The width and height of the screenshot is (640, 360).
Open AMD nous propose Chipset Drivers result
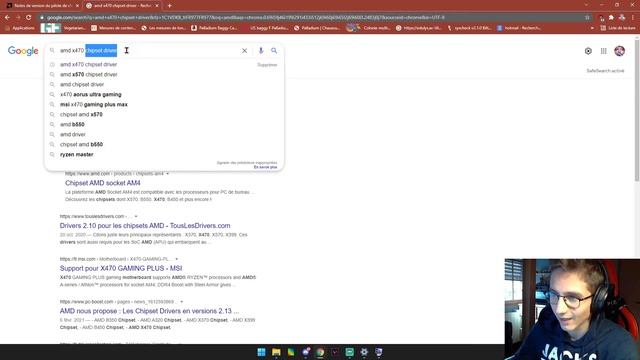pos(149,311)
